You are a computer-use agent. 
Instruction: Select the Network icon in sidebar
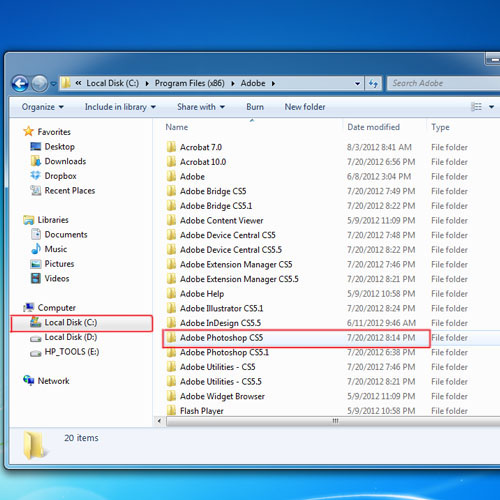(x=29, y=380)
